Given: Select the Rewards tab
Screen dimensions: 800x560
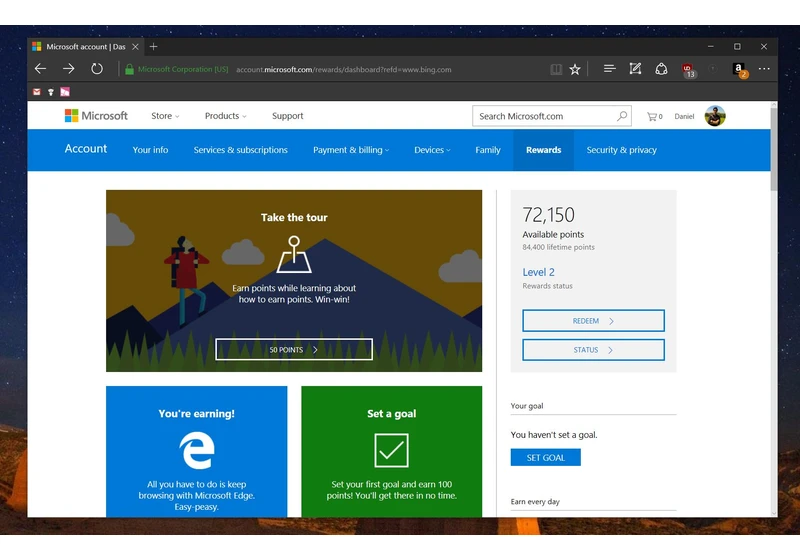Looking at the screenshot, I should point(543,150).
